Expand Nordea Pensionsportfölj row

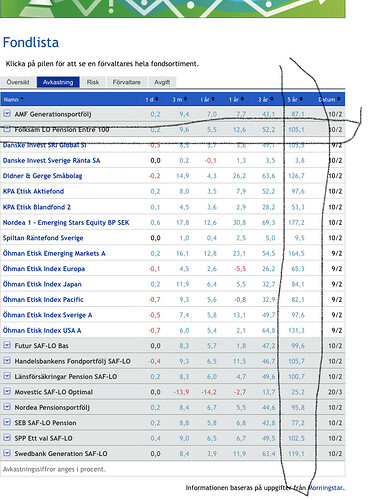[x=7, y=407]
